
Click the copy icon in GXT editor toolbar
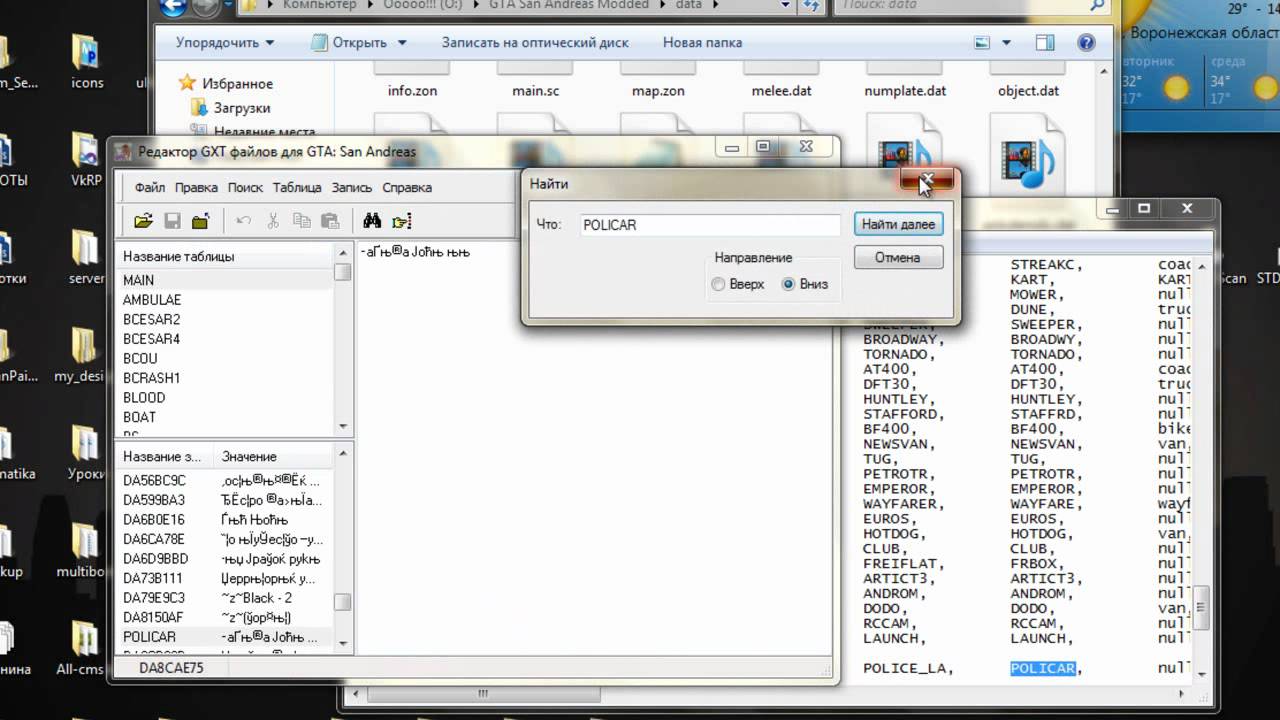click(x=301, y=221)
